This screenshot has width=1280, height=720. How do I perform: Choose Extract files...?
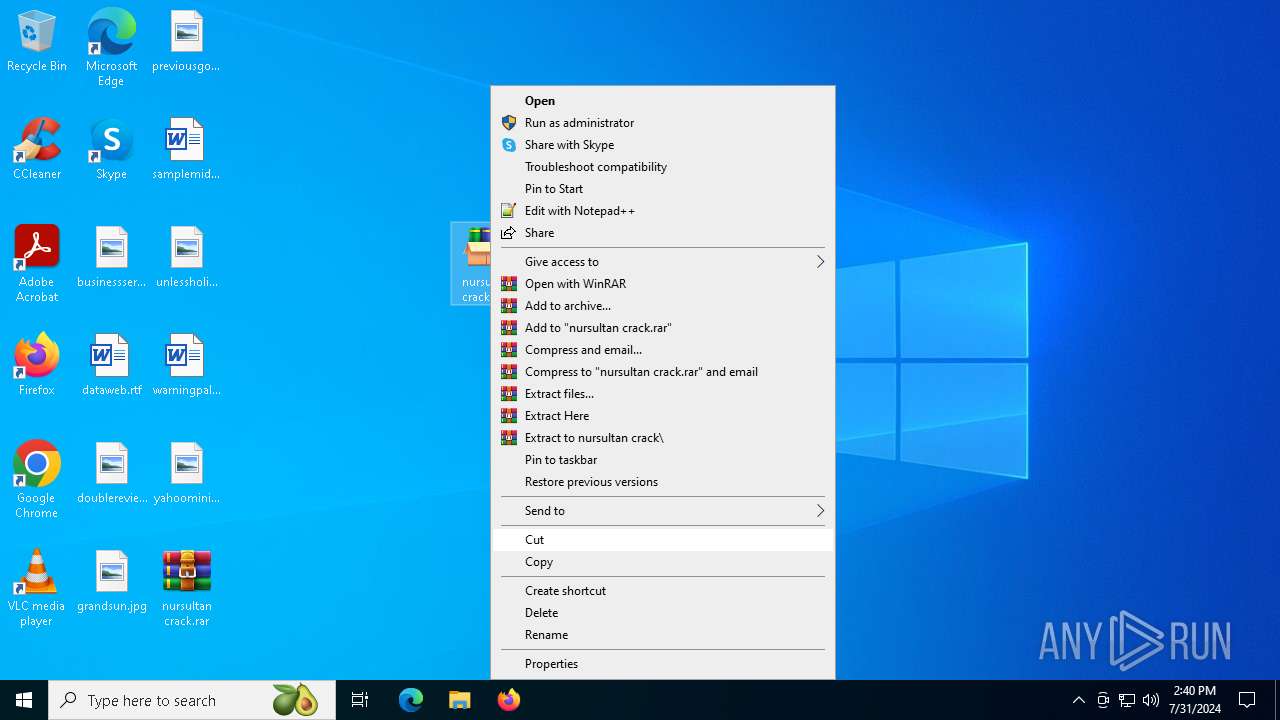tap(663, 394)
